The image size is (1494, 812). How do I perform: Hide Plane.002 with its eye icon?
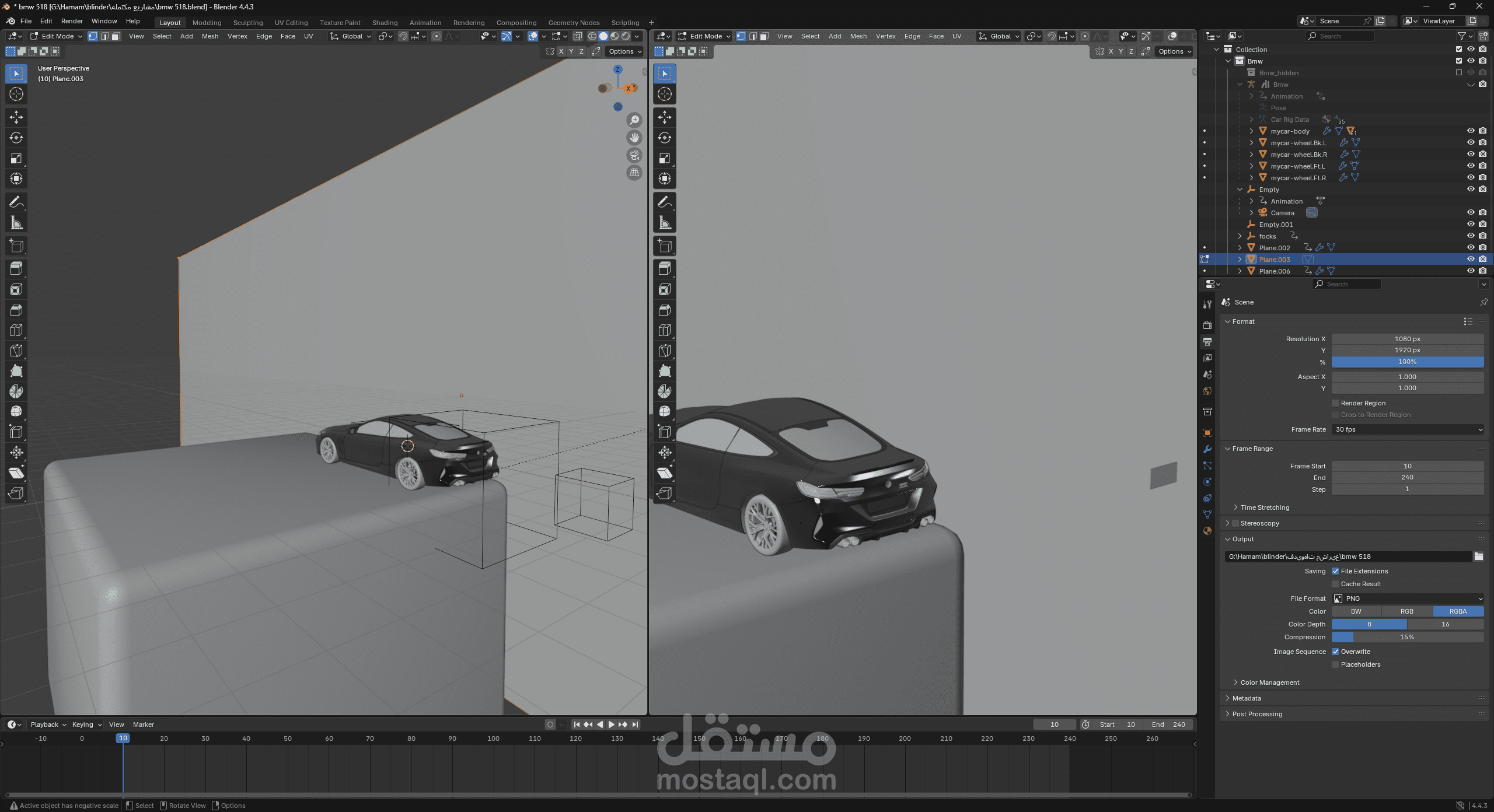(x=1471, y=248)
